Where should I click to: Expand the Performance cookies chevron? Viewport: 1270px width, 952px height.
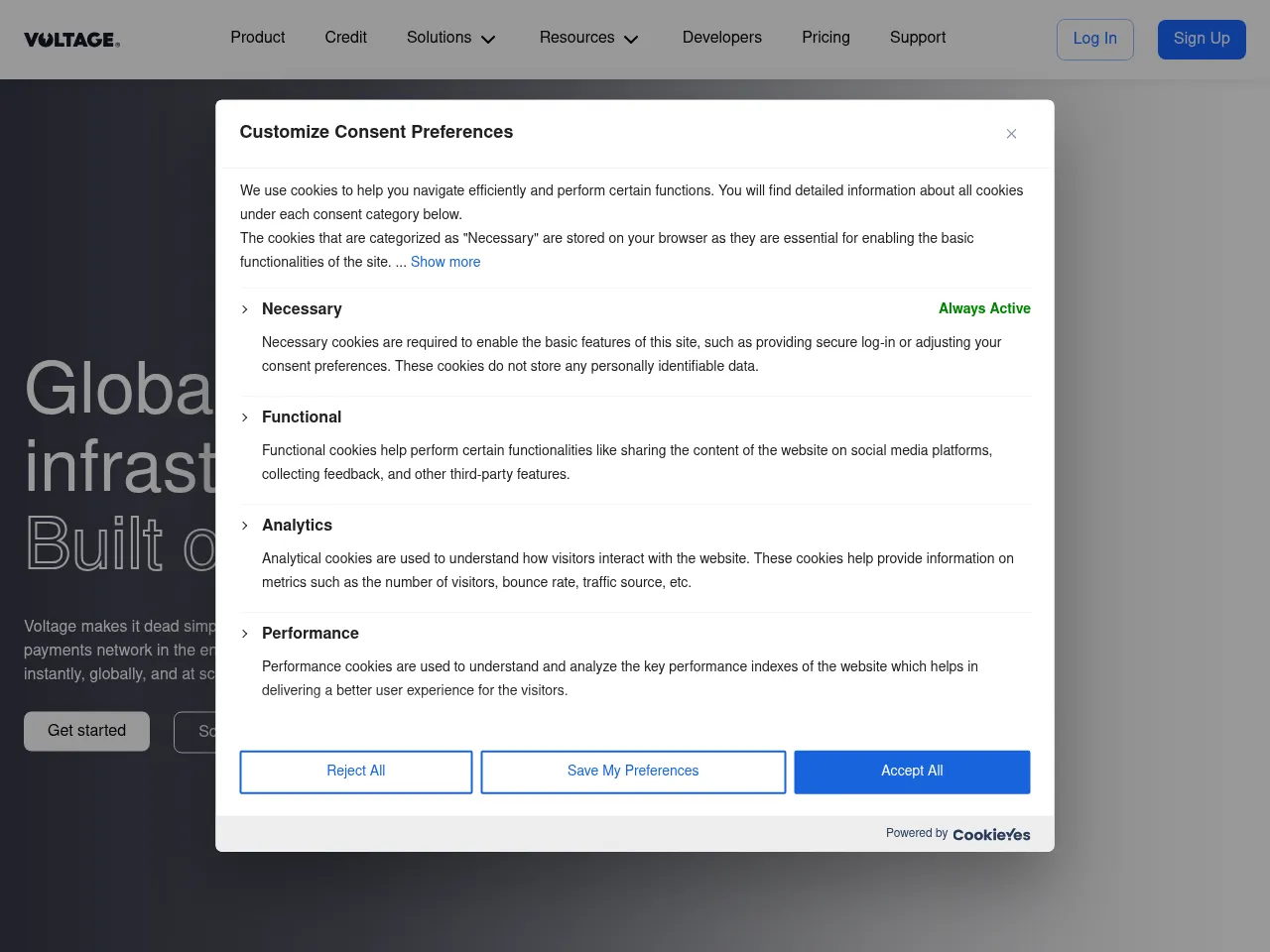[245, 634]
